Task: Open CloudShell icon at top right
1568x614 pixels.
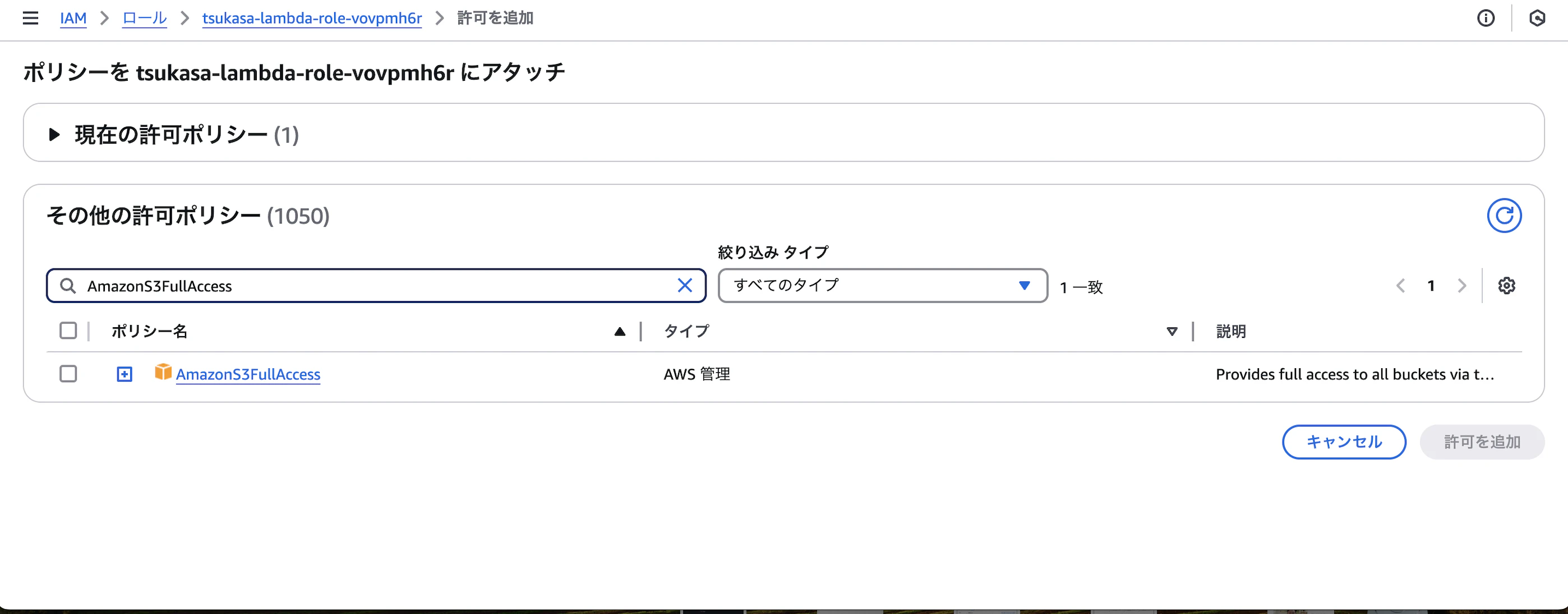Action: click(1538, 19)
